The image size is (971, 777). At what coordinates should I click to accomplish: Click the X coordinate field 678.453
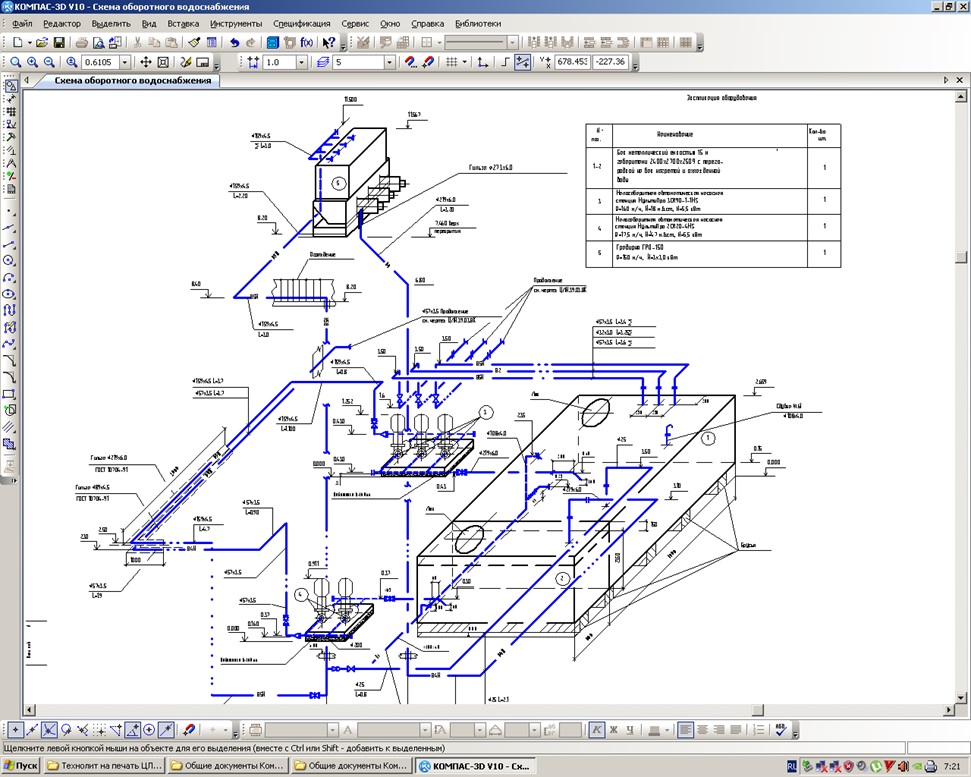(572, 62)
